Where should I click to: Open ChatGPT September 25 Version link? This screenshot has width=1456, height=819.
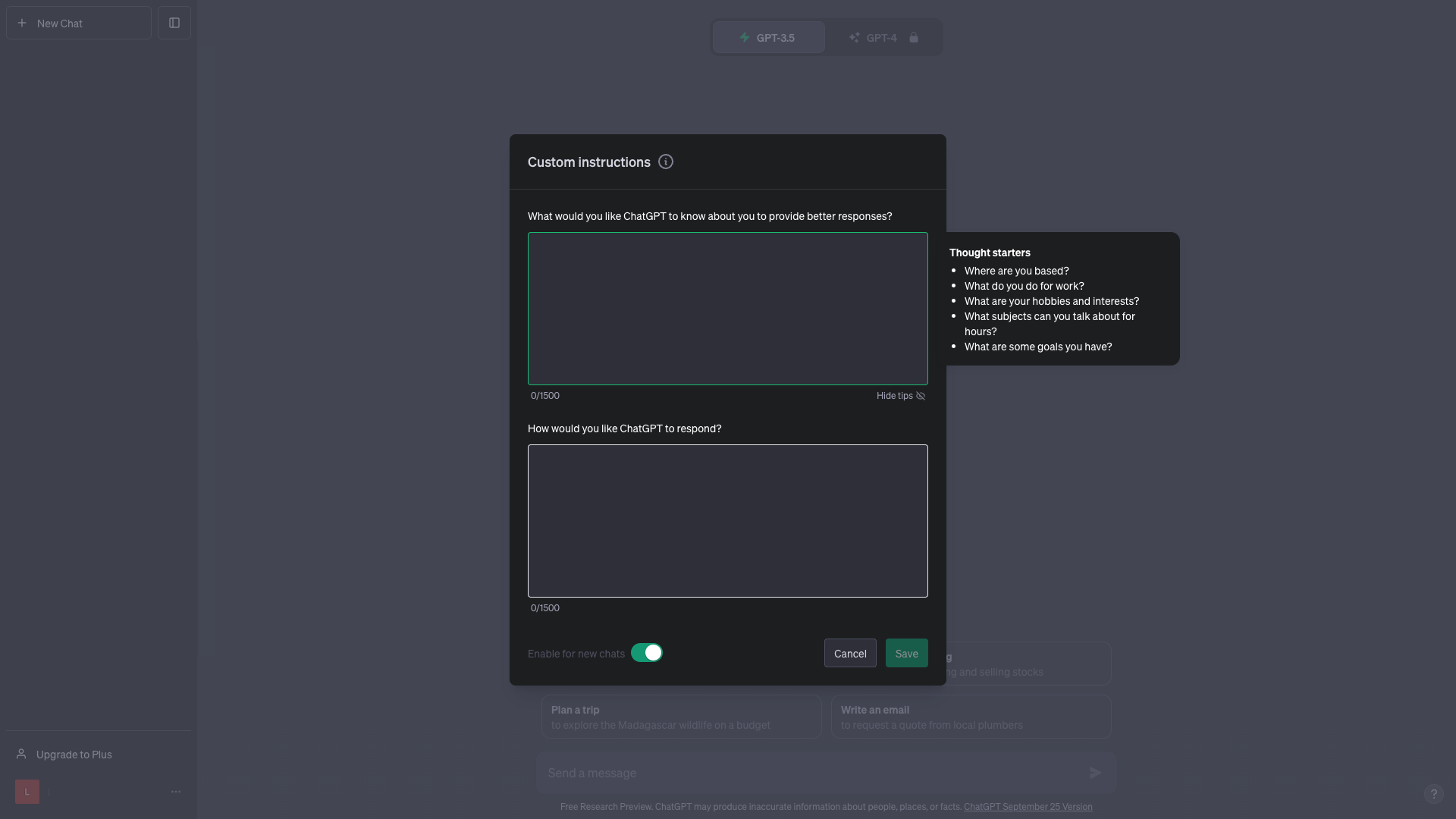pyautogui.click(x=1028, y=807)
